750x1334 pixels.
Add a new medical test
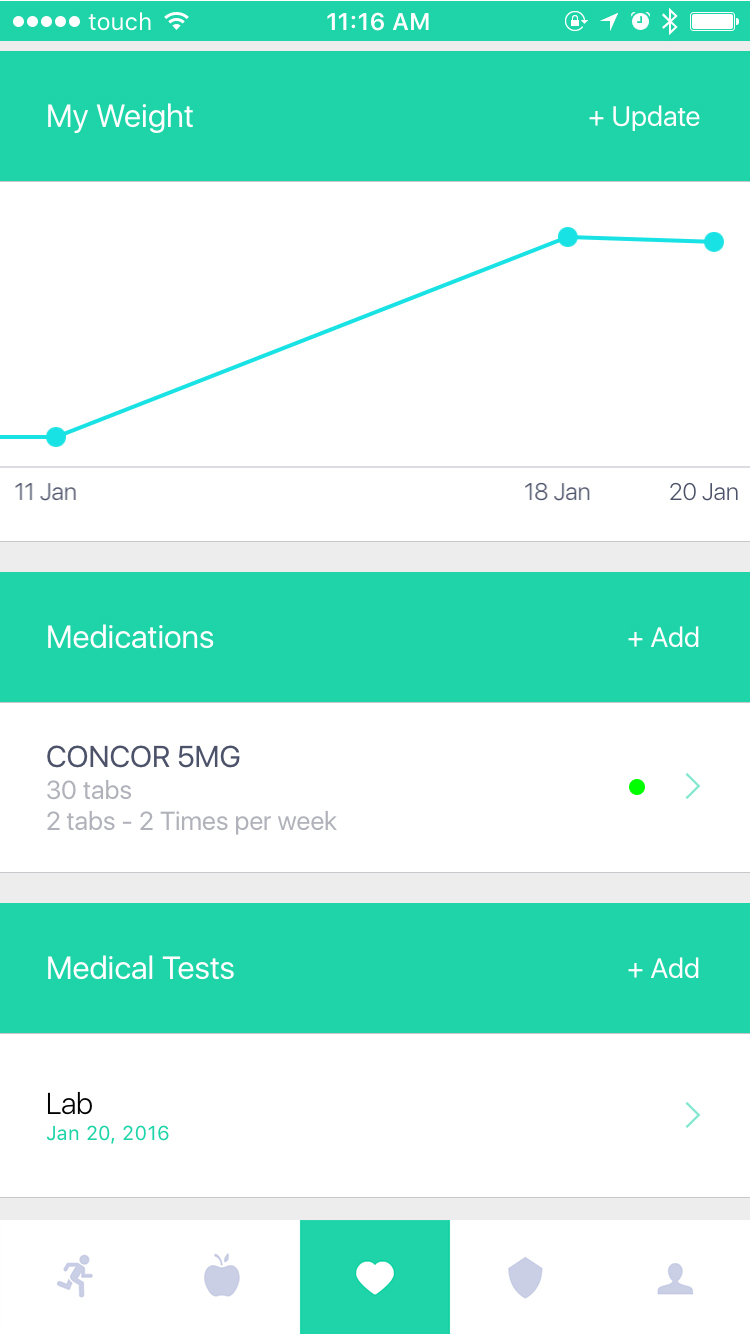point(663,969)
